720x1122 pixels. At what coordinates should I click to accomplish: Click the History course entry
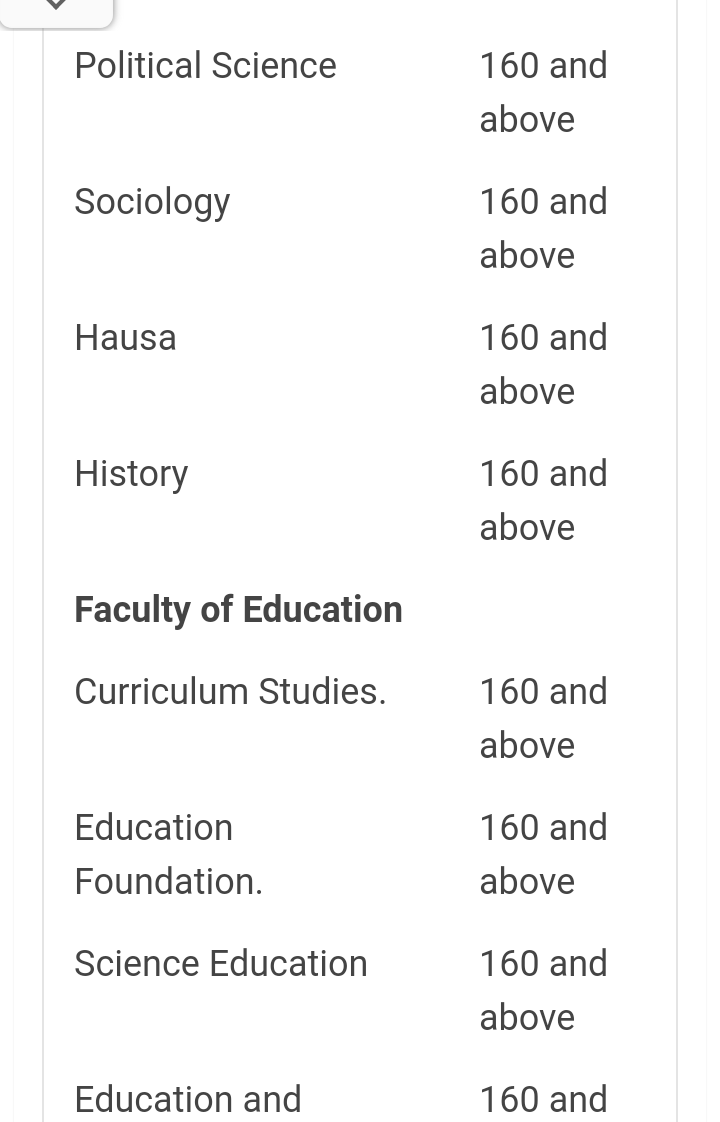click(x=132, y=474)
